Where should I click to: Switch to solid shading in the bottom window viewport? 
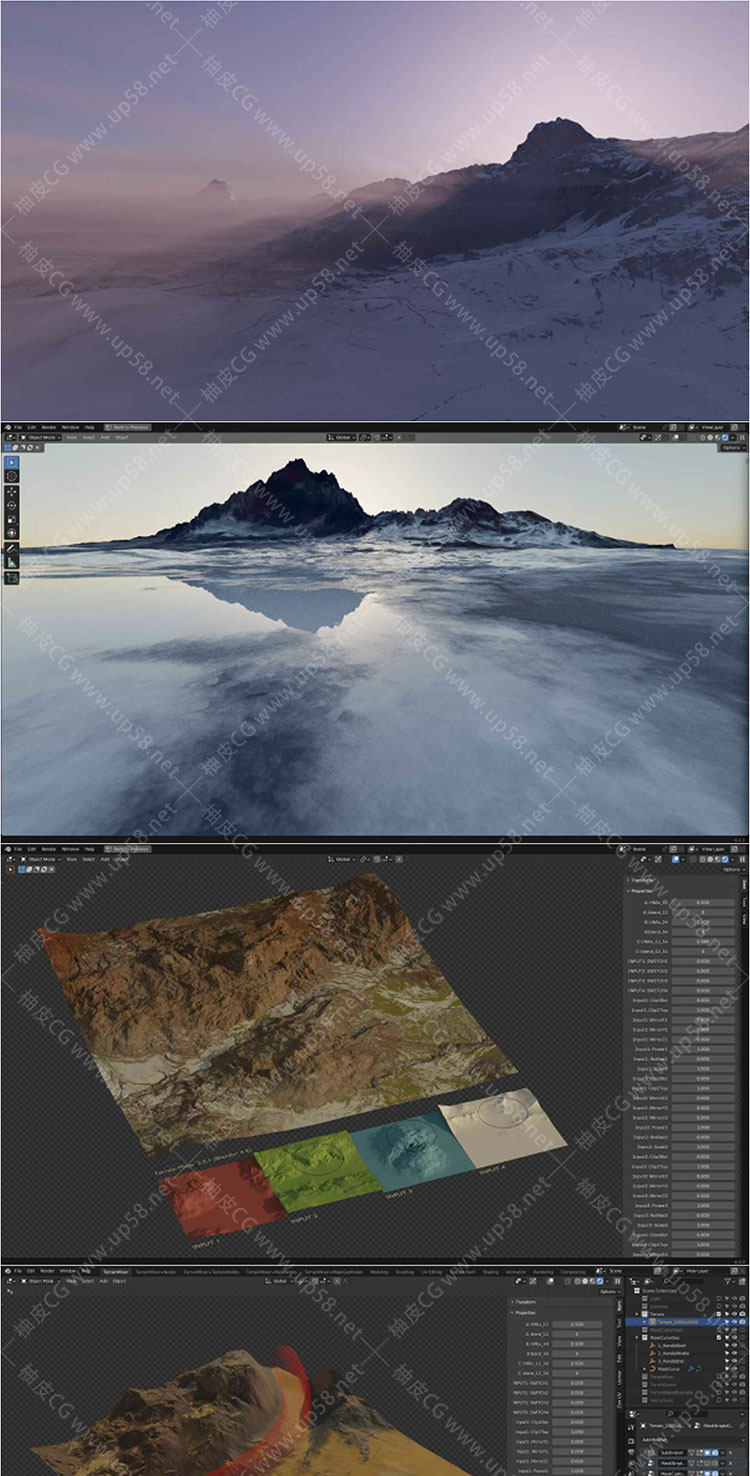click(x=585, y=1281)
